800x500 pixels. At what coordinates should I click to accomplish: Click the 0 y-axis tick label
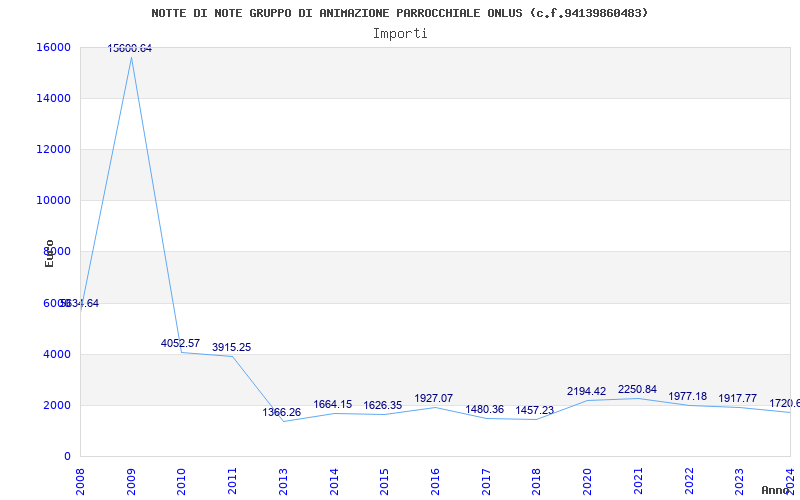(67, 457)
